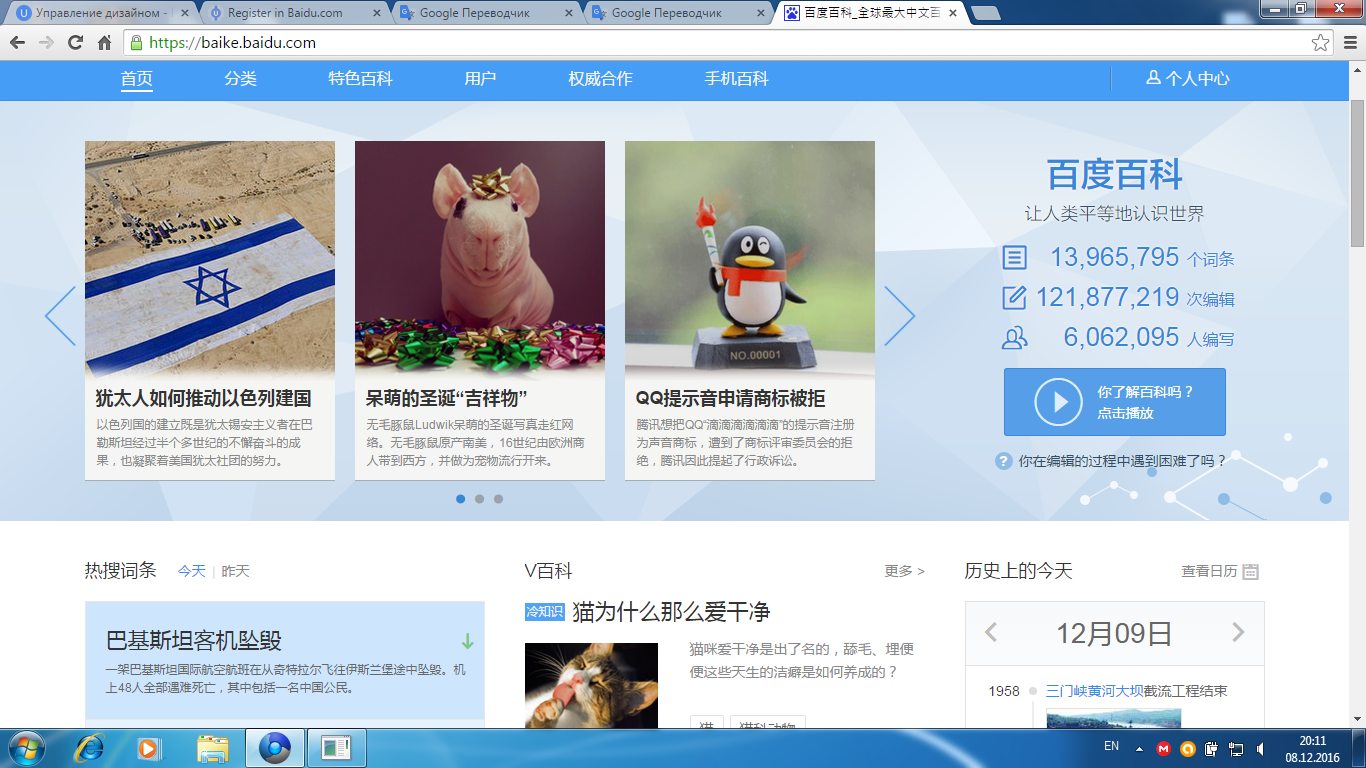1366x768 pixels.
Task: Launch Internet Explorer from taskbar
Action: (91, 748)
